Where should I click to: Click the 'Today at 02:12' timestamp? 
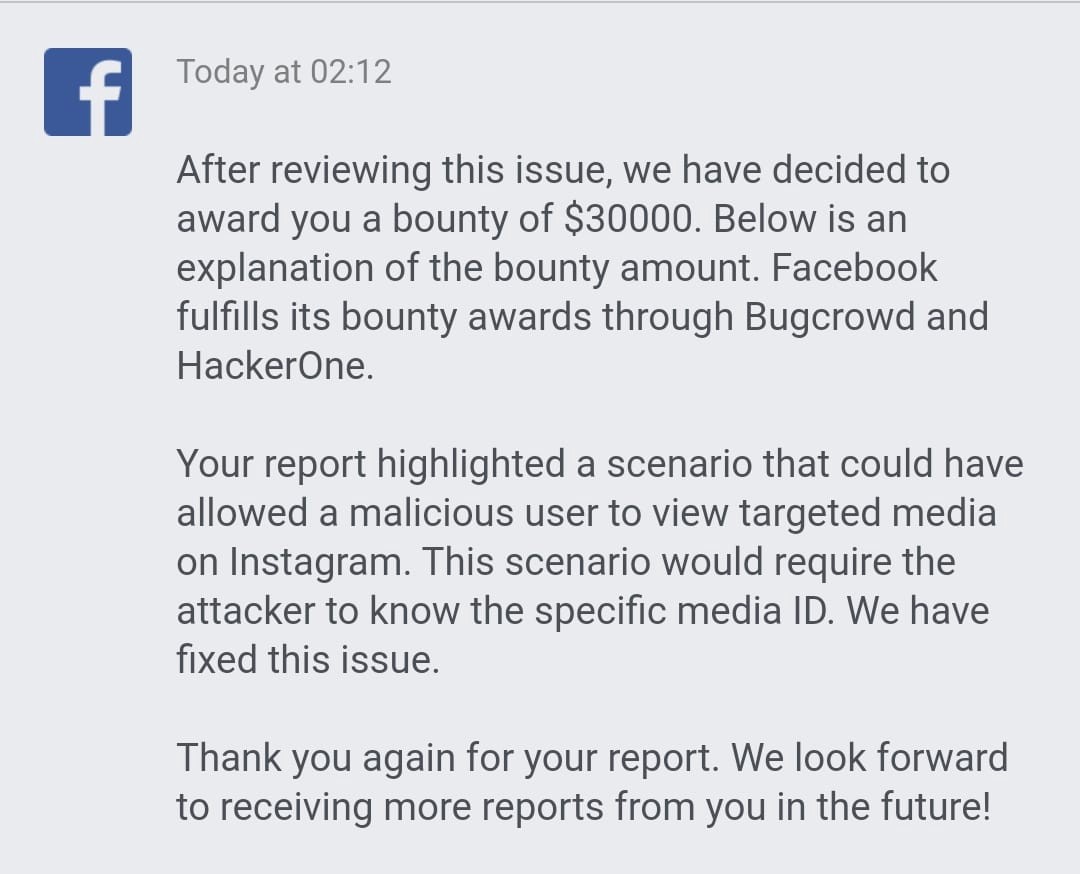tap(284, 72)
